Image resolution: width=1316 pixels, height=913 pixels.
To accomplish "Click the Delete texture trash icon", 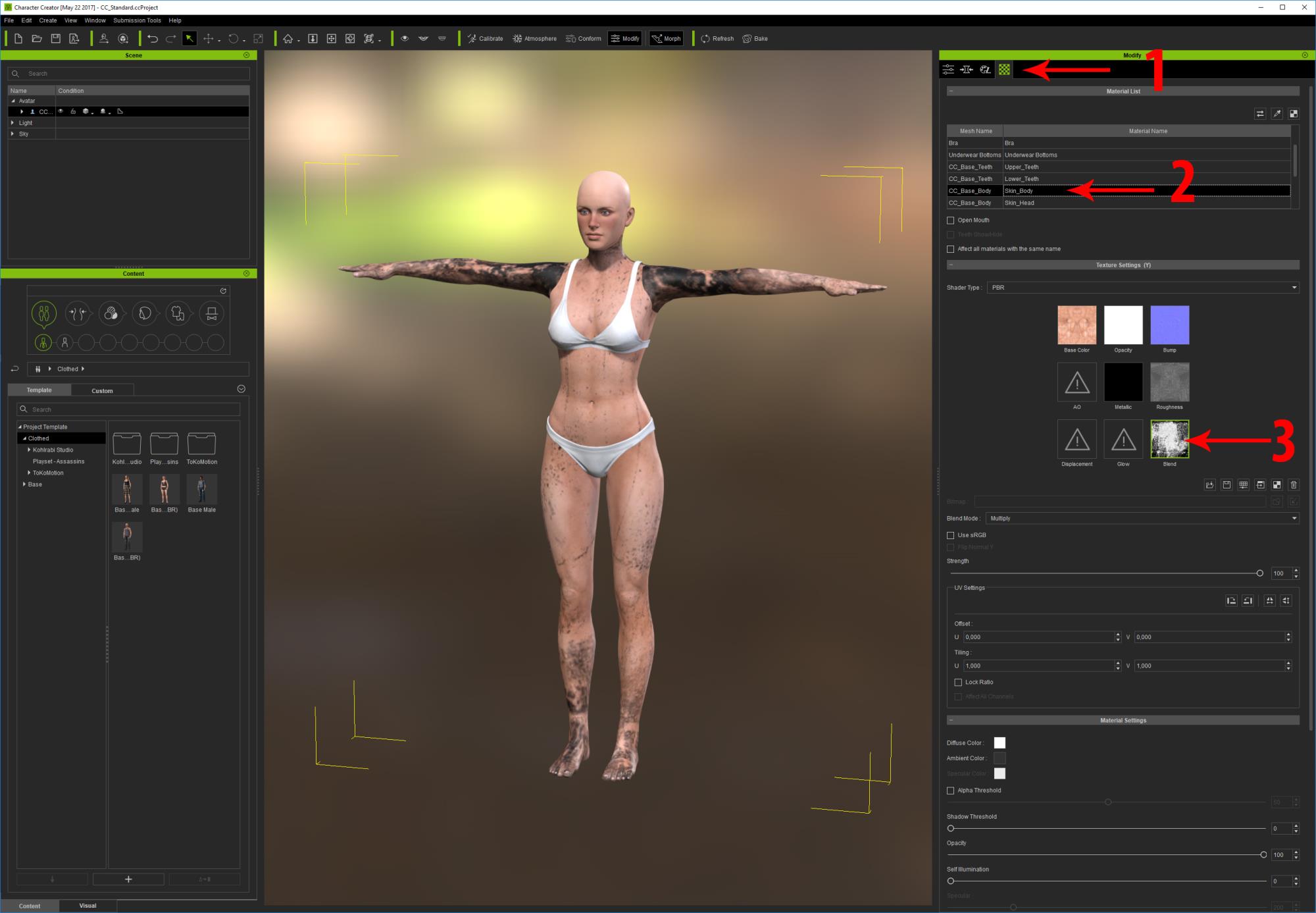I will coord(1293,485).
